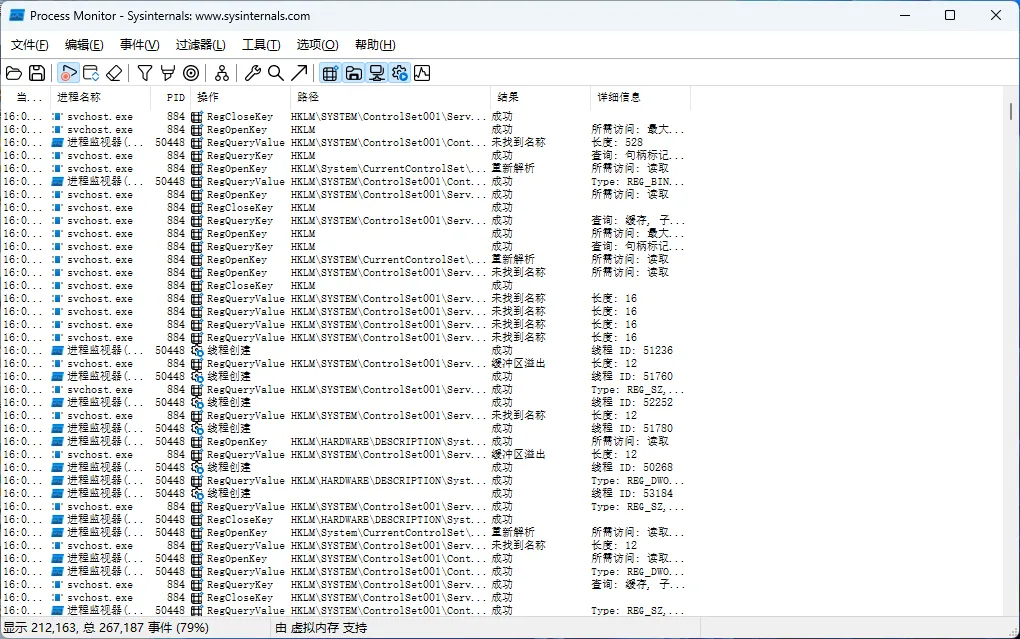1020x639 pixels.
Task: Select the cell 线程 ID: 51780
Action: 632,429
